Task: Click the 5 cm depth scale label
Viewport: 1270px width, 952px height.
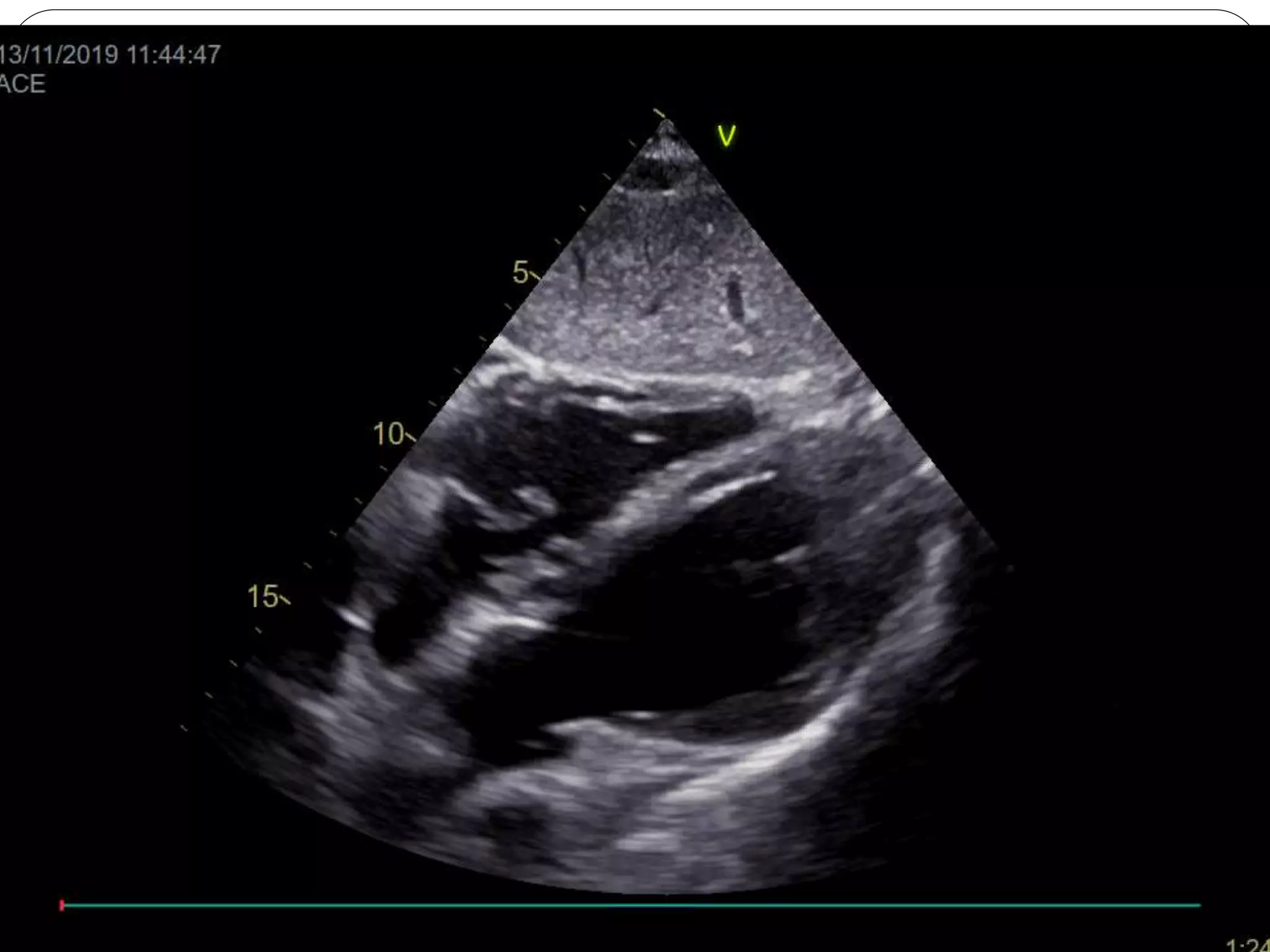Action: click(x=520, y=273)
